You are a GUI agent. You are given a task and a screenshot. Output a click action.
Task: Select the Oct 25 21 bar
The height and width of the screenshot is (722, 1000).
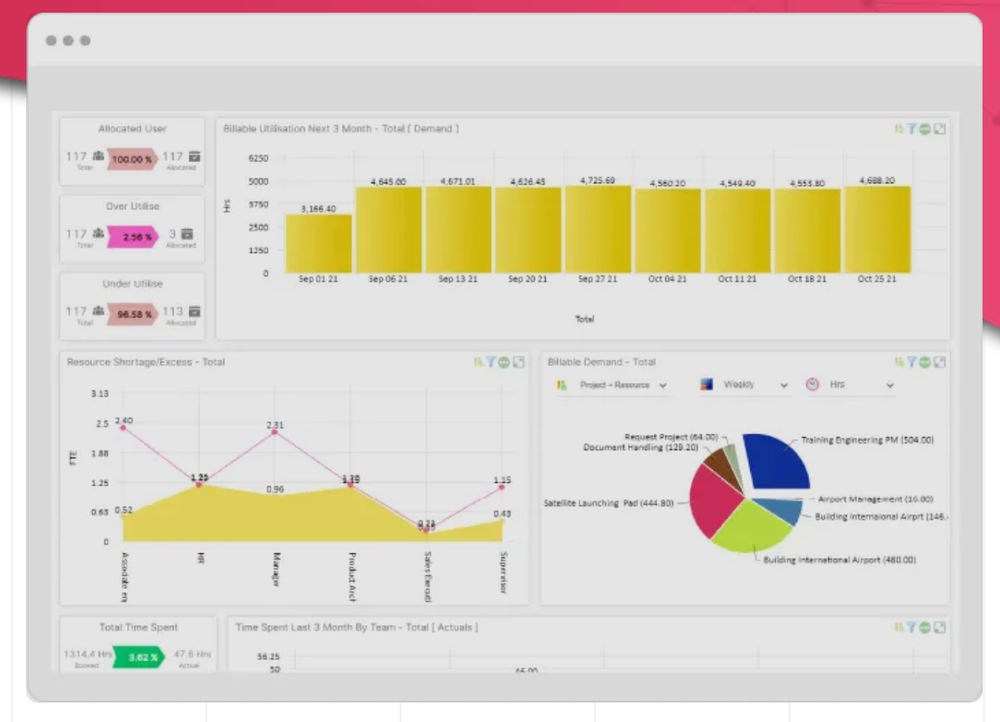[877, 230]
